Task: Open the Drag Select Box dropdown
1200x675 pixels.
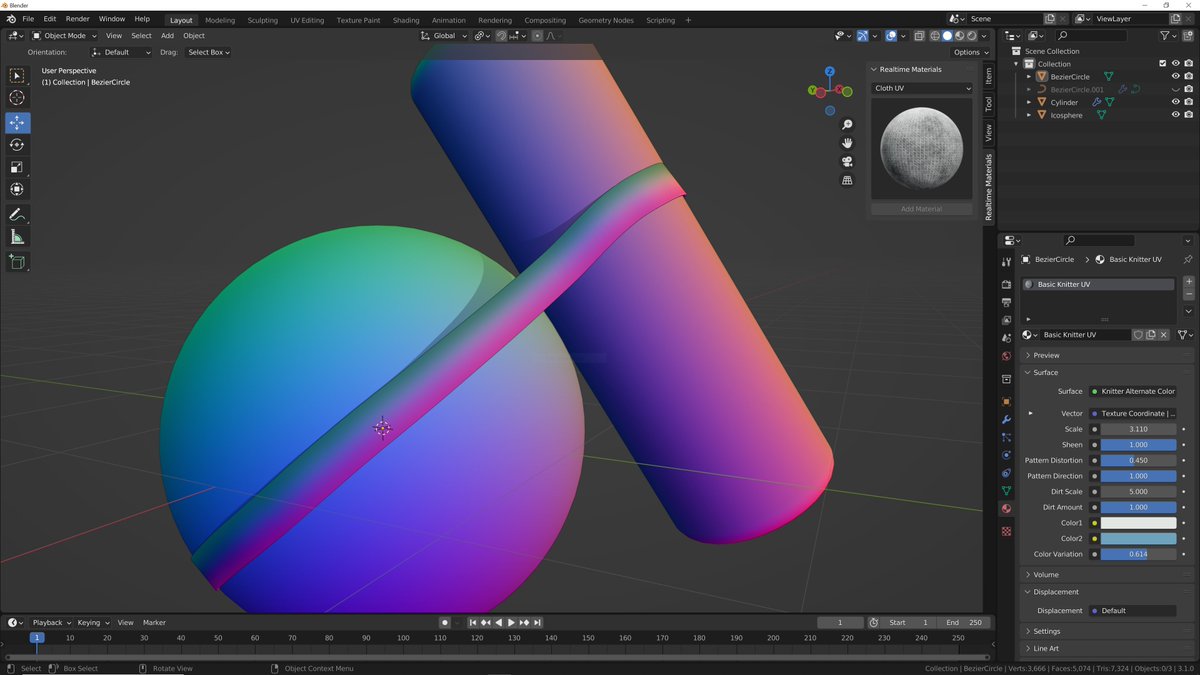Action: [x=208, y=52]
